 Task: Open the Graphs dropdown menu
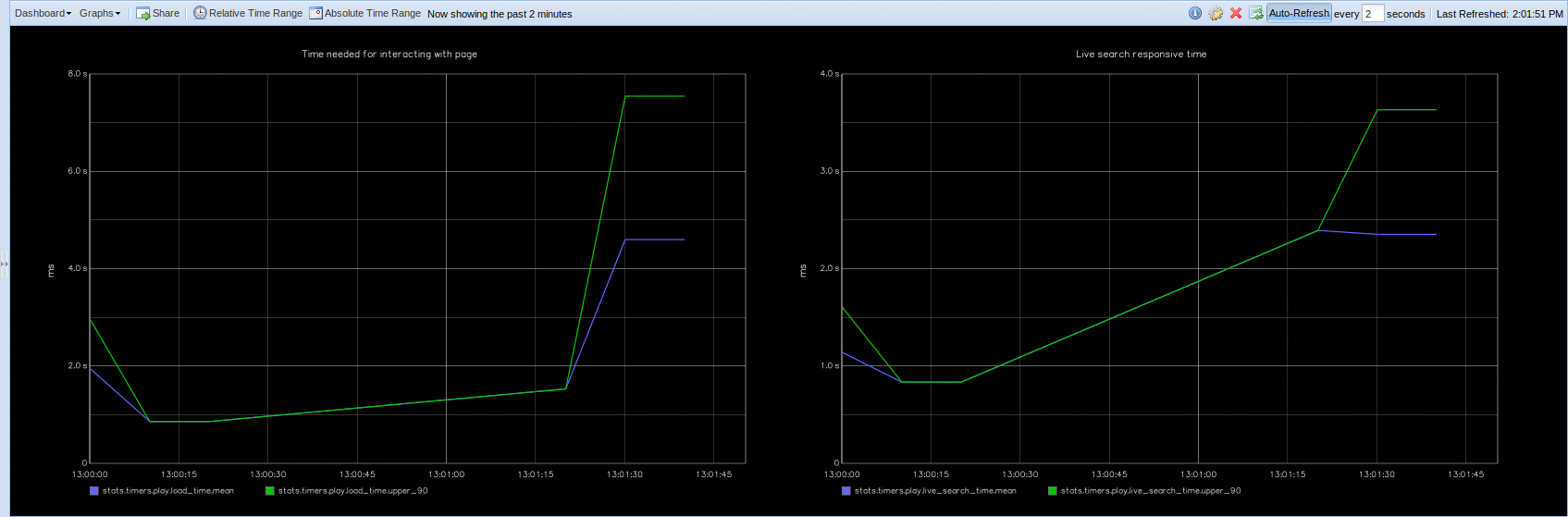point(100,13)
